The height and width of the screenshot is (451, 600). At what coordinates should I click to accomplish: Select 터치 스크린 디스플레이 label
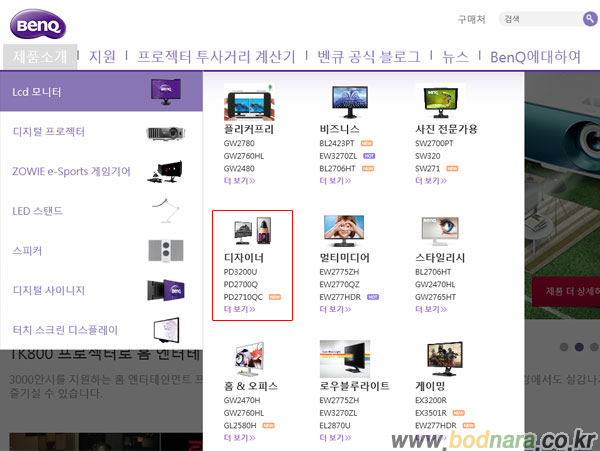click(65, 330)
